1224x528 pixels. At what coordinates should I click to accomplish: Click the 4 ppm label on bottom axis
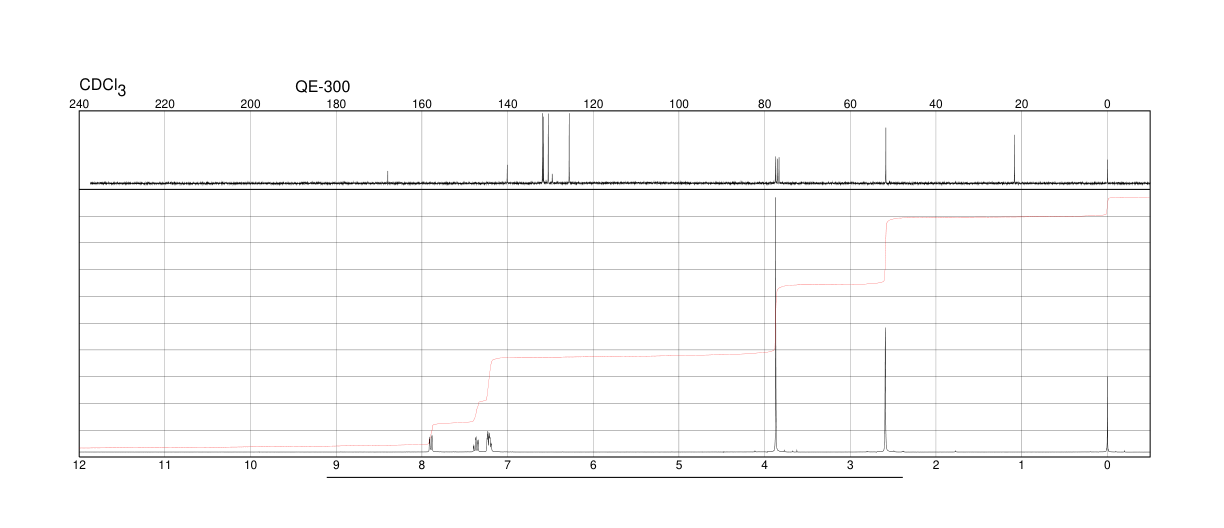coord(765,465)
